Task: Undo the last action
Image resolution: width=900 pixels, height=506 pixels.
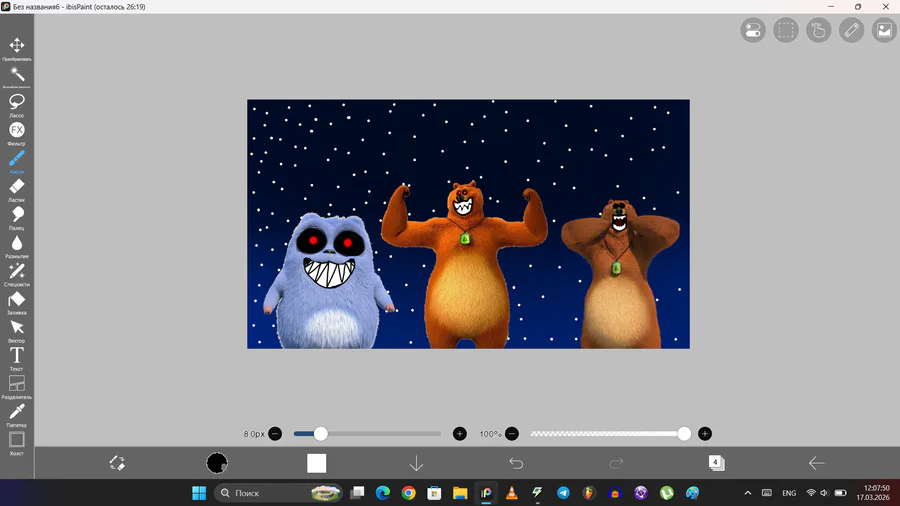Action: (x=516, y=463)
